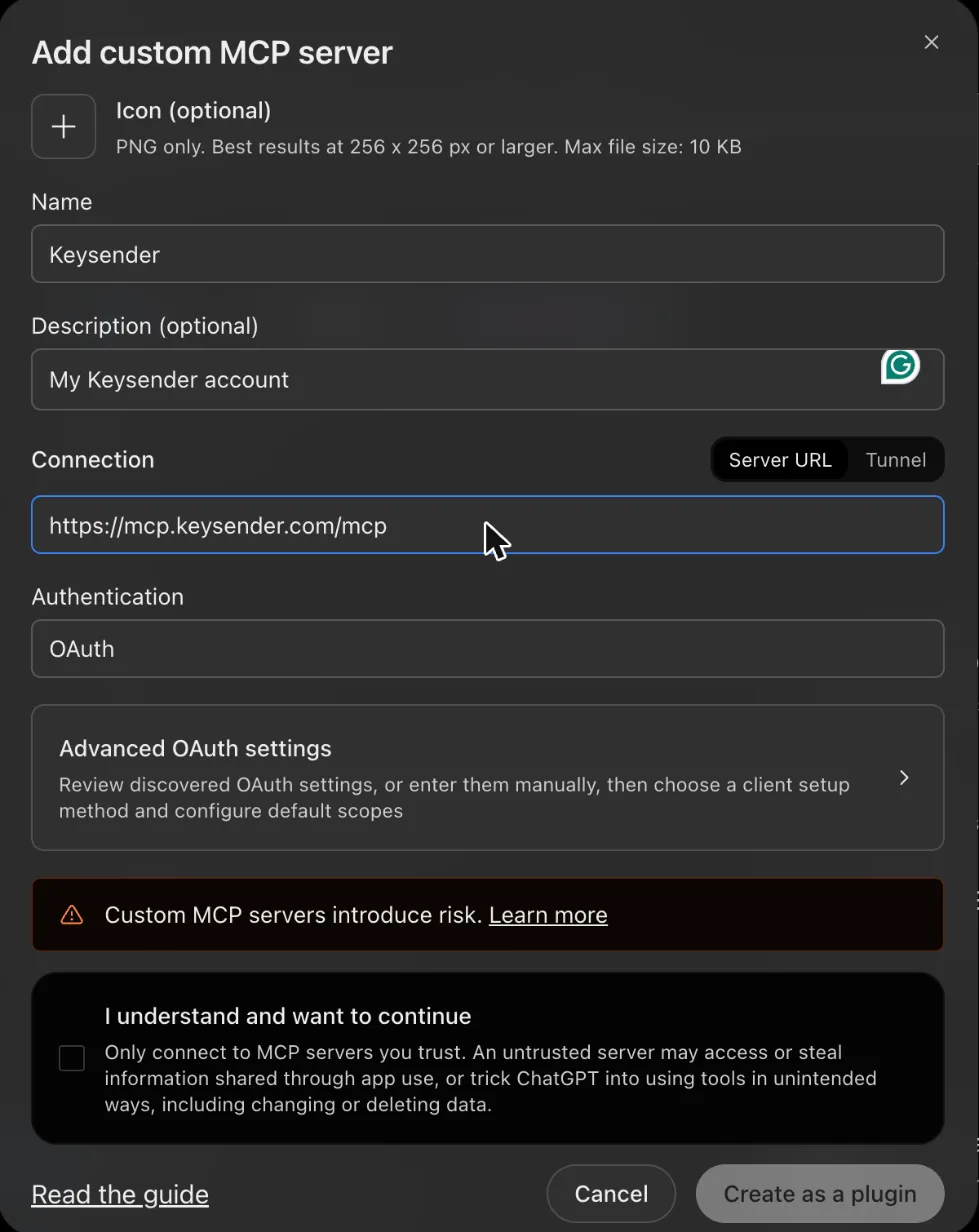Click the Review discovered OAuth settings description
Viewport: 979px width, 1232px height.
click(x=455, y=798)
